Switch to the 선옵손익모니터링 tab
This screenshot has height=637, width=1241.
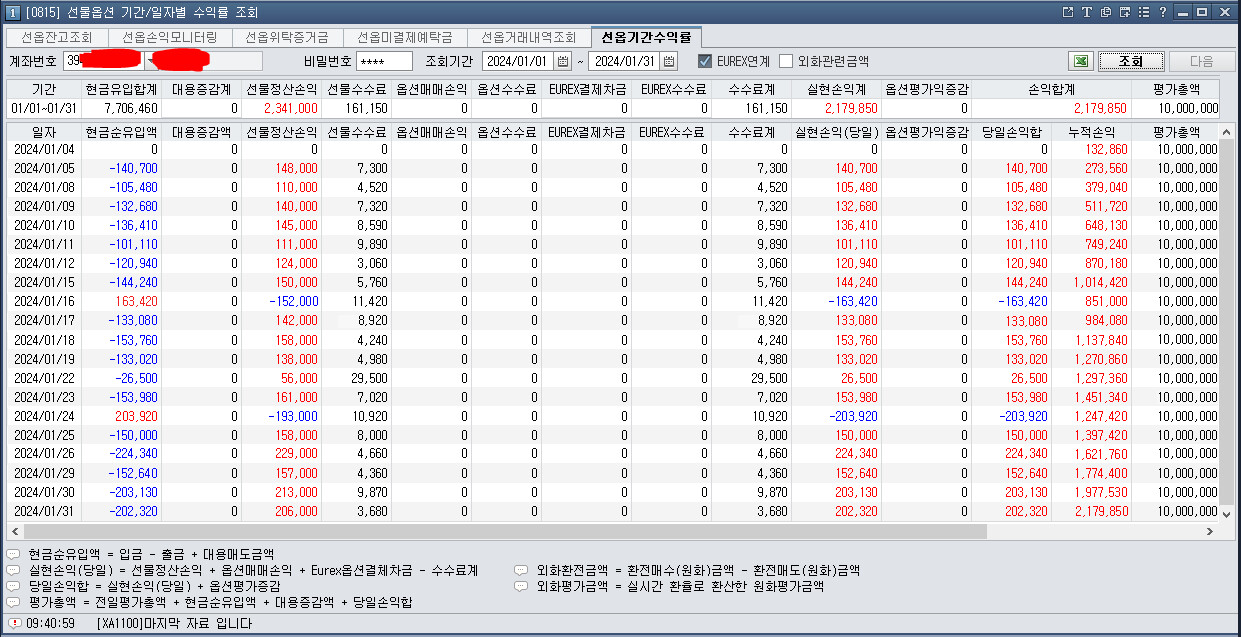[x=170, y=37]
